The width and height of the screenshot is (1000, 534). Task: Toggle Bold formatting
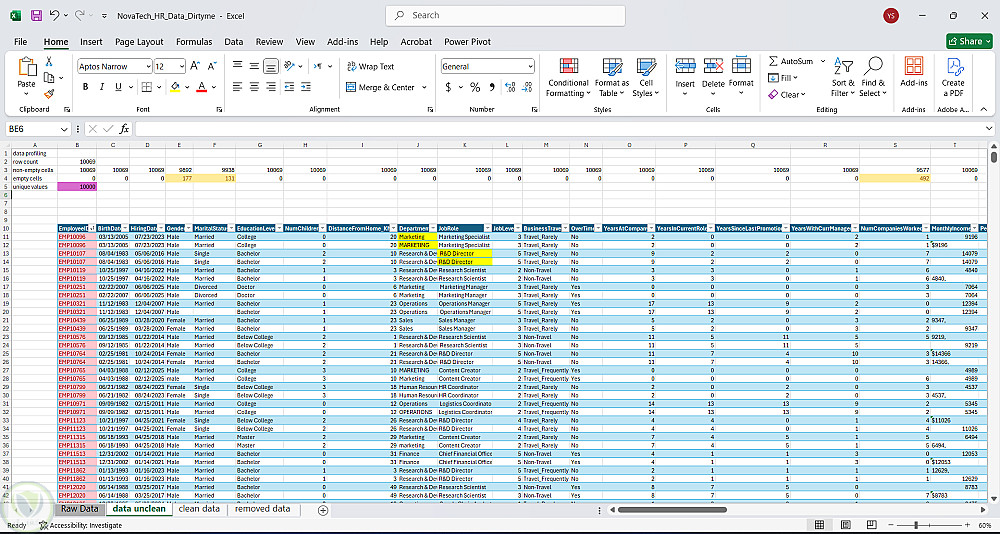click(87, 87)
